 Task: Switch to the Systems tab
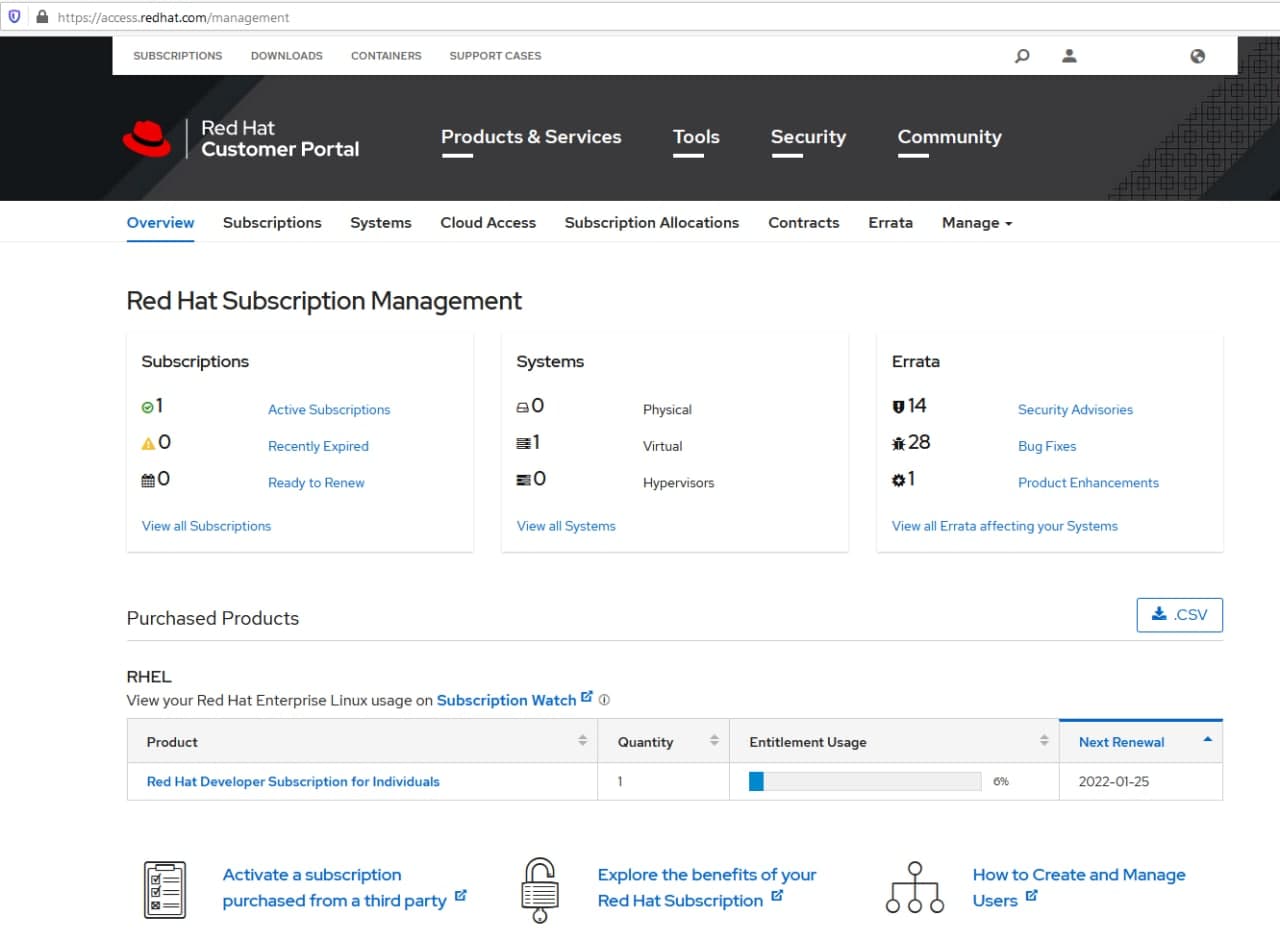[381, 223]
